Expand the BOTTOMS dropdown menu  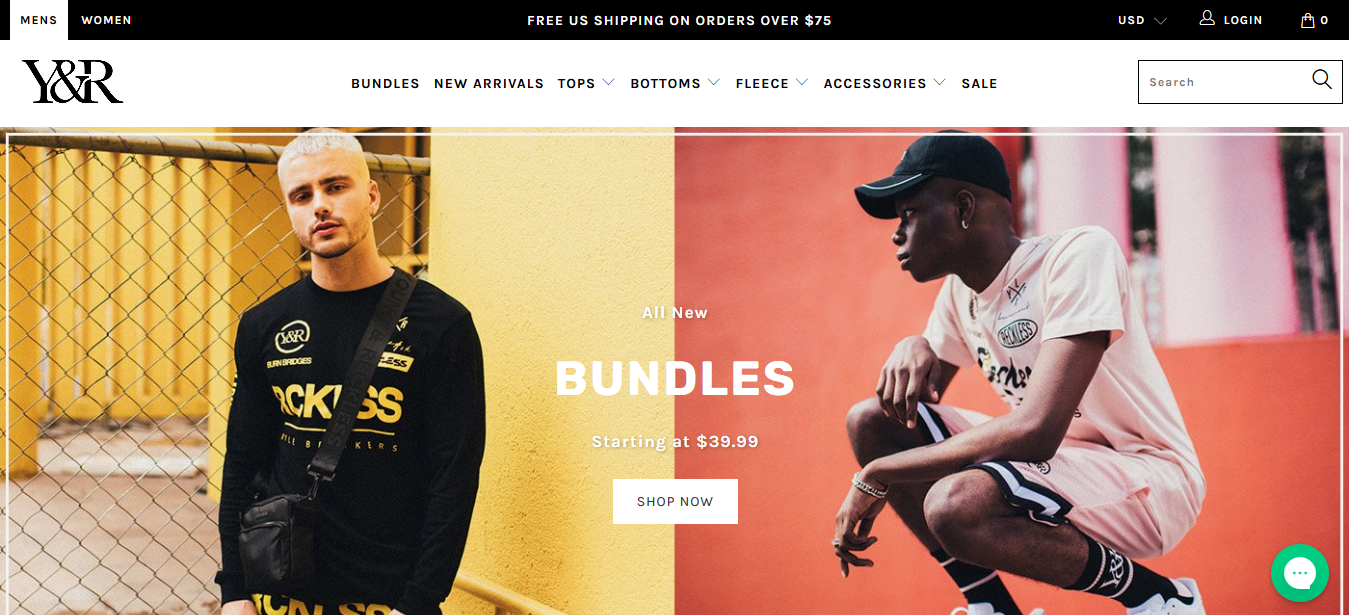[675, 83]
